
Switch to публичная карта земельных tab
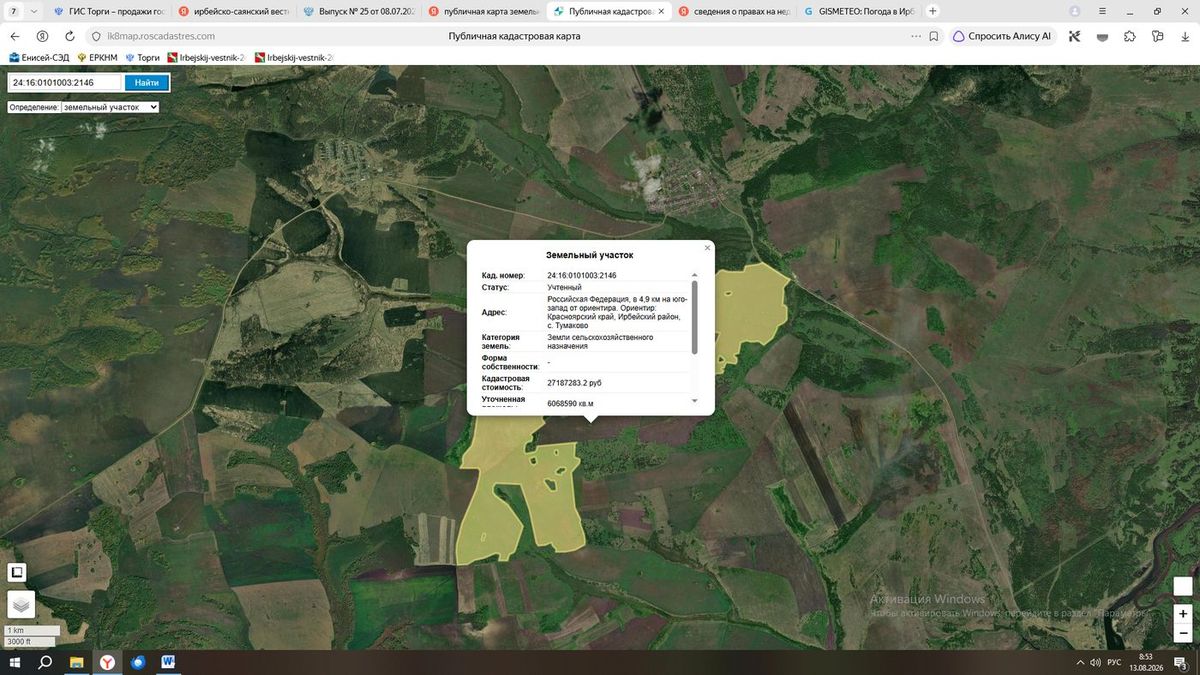(482, 11)
